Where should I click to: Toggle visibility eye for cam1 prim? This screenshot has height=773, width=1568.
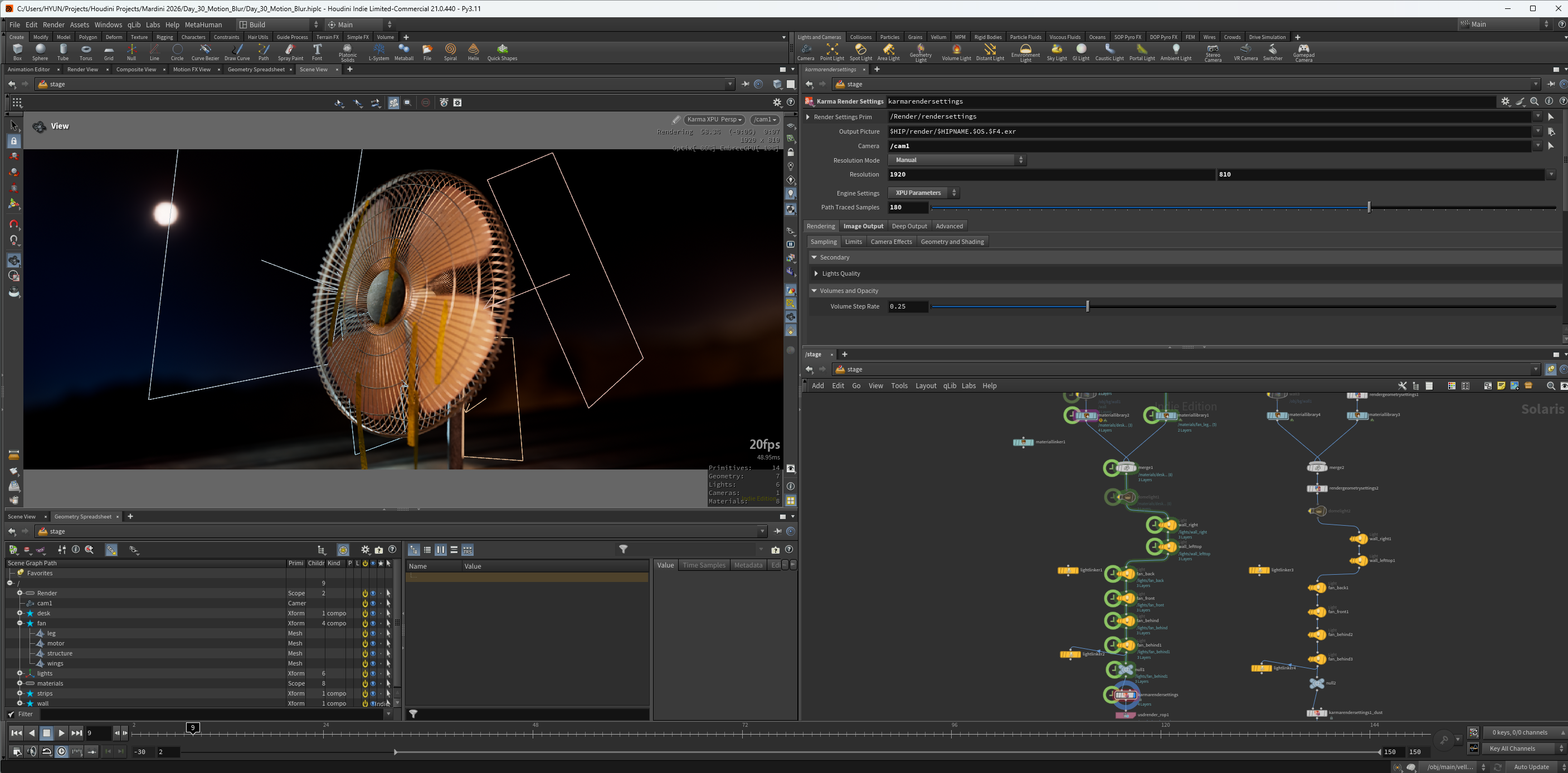point(373,603)
